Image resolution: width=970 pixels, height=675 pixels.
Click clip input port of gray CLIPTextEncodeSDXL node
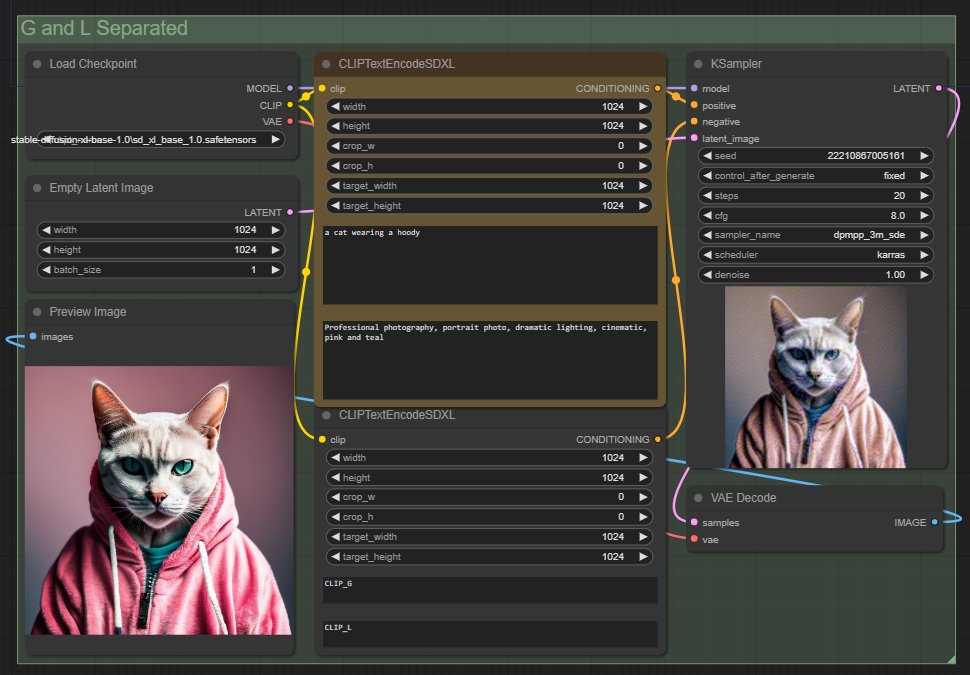[322, 439]
